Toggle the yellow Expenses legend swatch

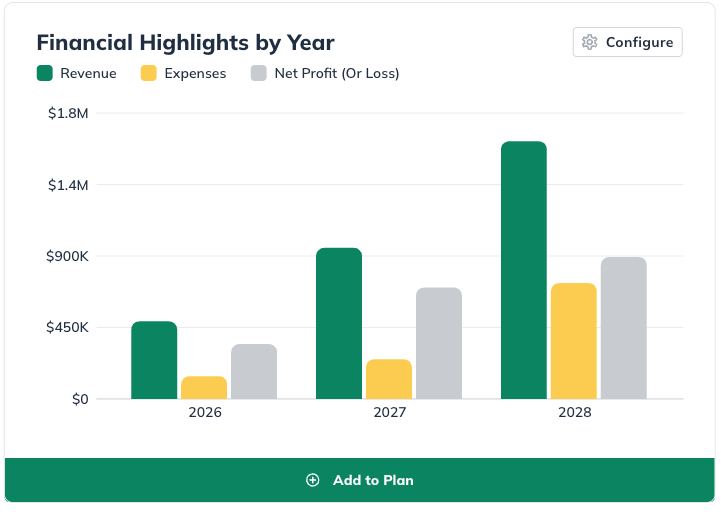[x=149, y=73]
